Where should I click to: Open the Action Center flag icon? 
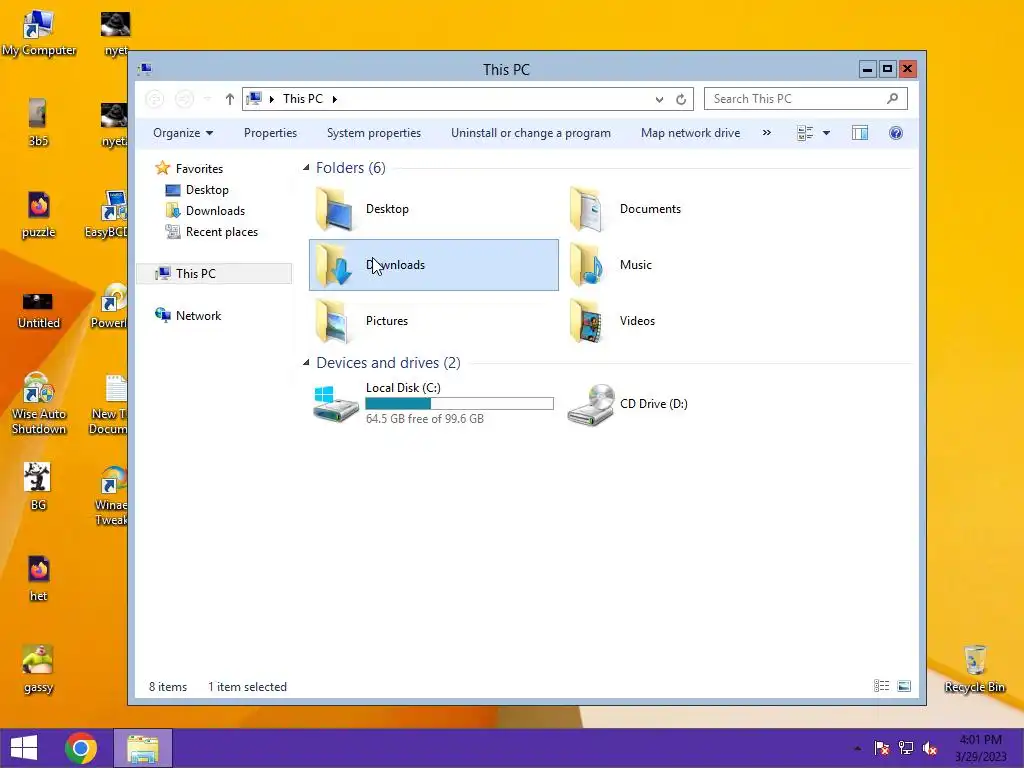[881, 748]
